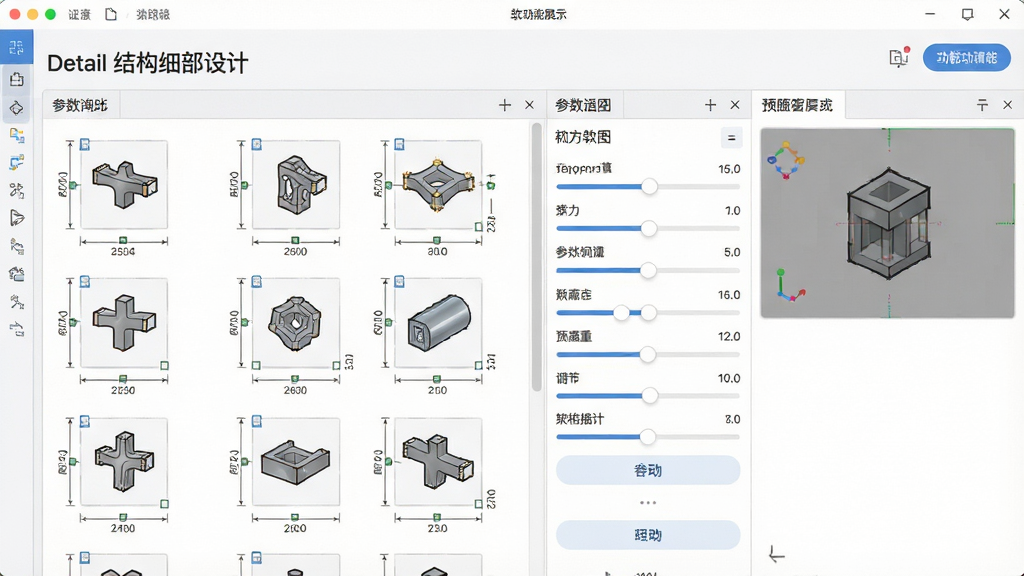Click the 'Detail 结构细部设计' heading
This screenshot has height=576, width=1024.
point(148,63)
